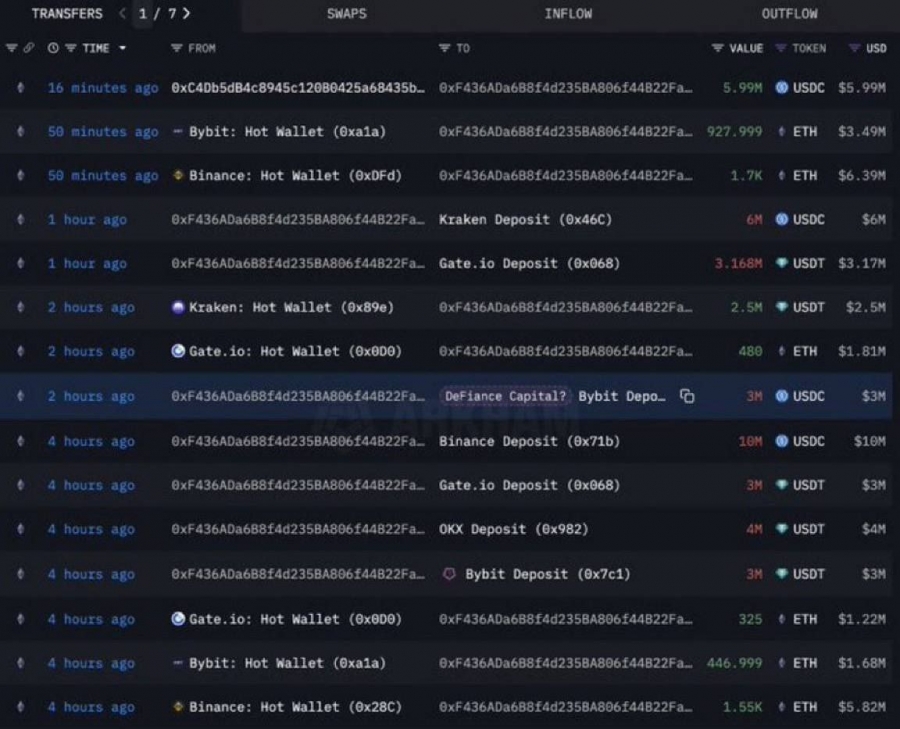Viewport: 900px width, 729px height.
Task: Open the 16 minutes ago transaction
Action: (103, 88)
